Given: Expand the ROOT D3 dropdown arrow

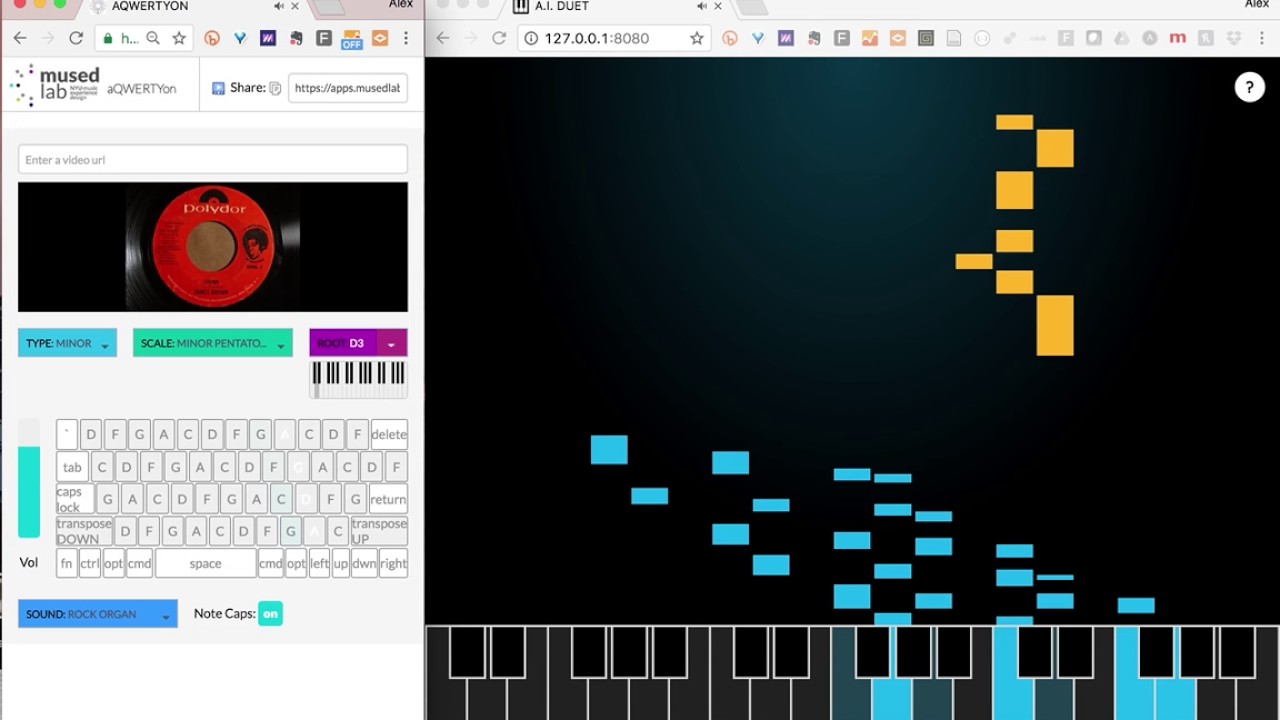Looking at the screenshot, I should point(391,343).
